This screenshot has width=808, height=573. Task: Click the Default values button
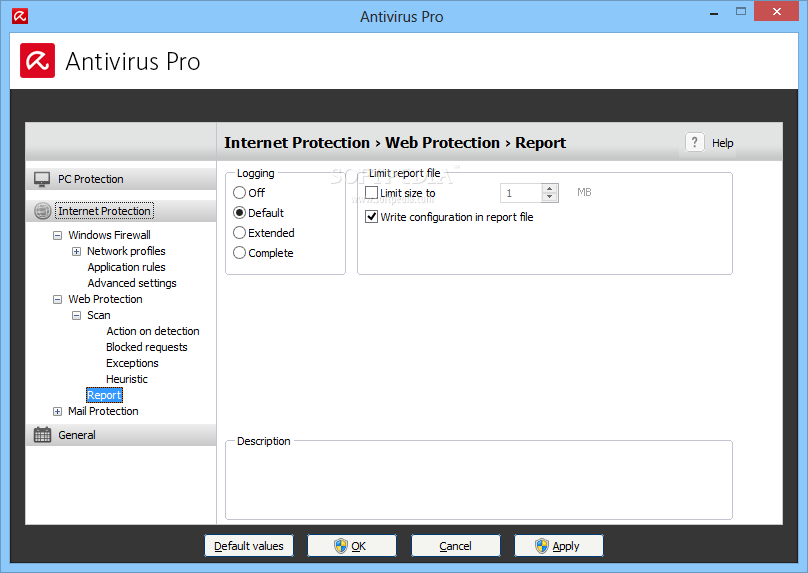pyautogui.click(x=249, y=546)
